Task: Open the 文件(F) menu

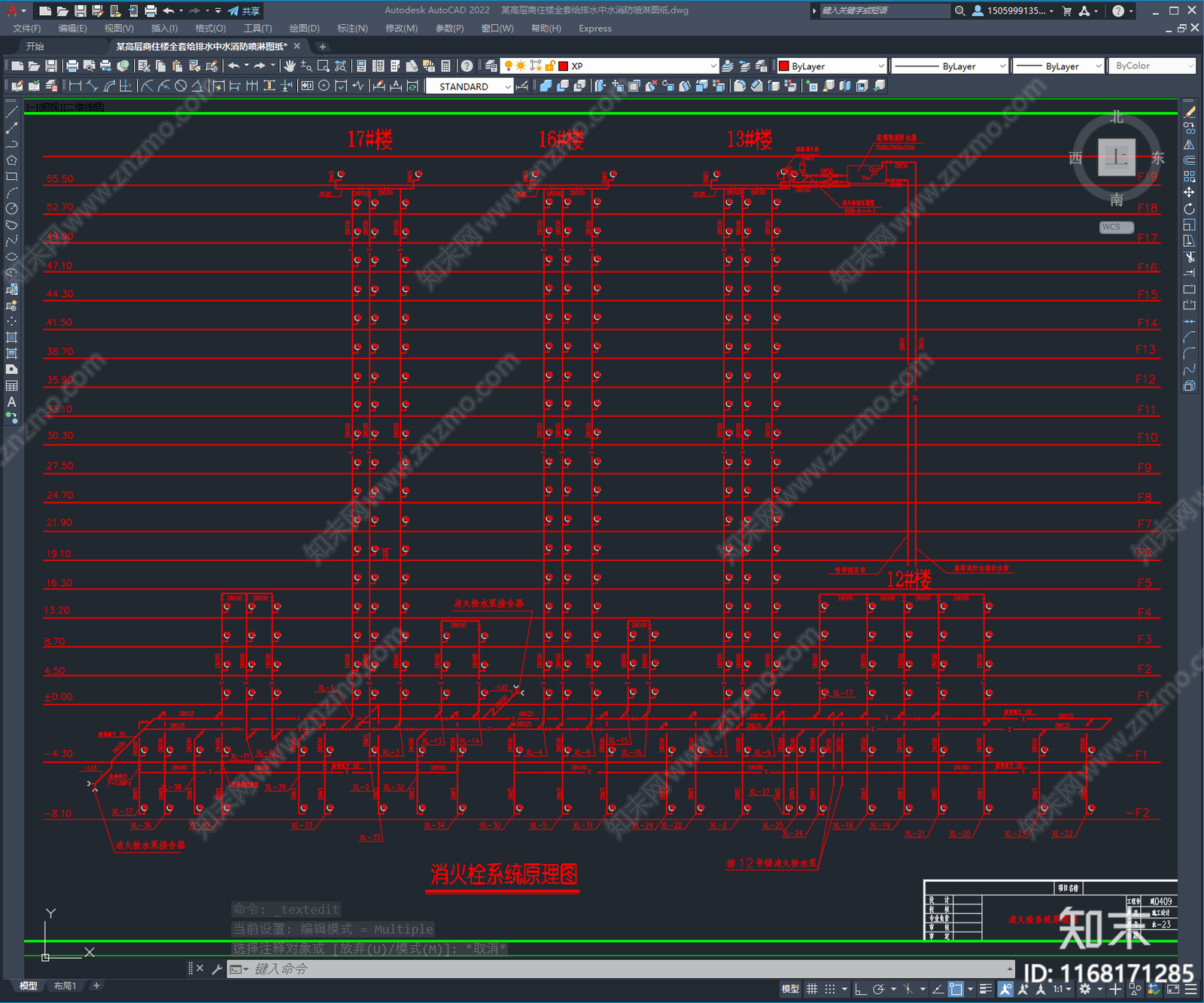Action: coord(26,29)
